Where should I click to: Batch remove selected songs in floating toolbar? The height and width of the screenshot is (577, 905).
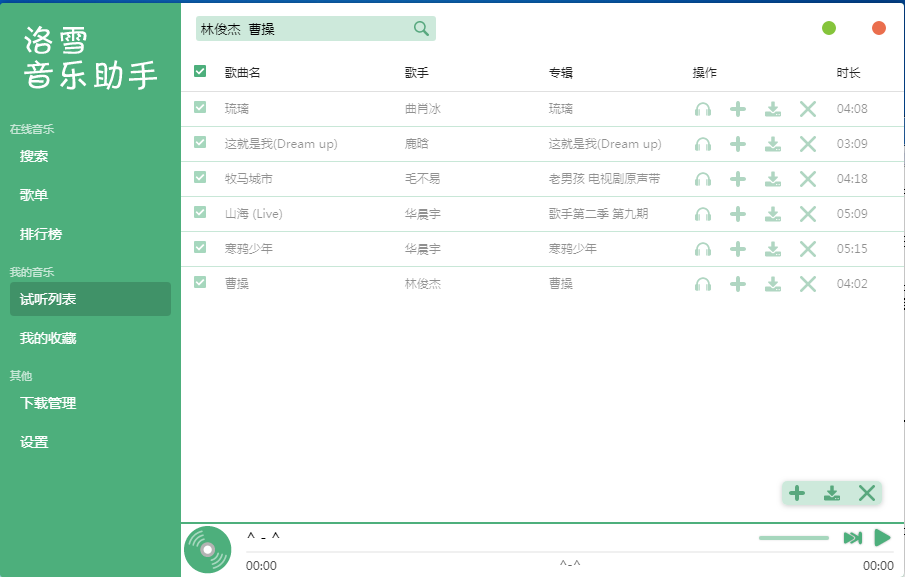(867, 493)
